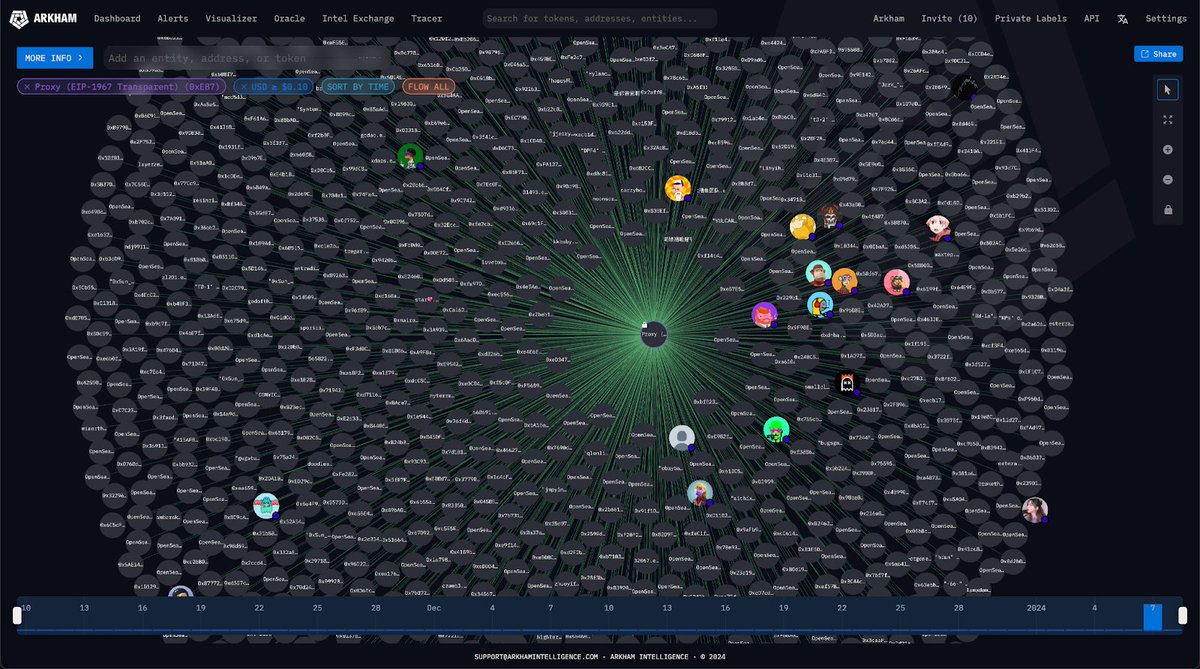This screenshot has width=1200, height=669.
Task: Select the black ghost avatar node
Action: pyautogui.click(x=847, y=383)
